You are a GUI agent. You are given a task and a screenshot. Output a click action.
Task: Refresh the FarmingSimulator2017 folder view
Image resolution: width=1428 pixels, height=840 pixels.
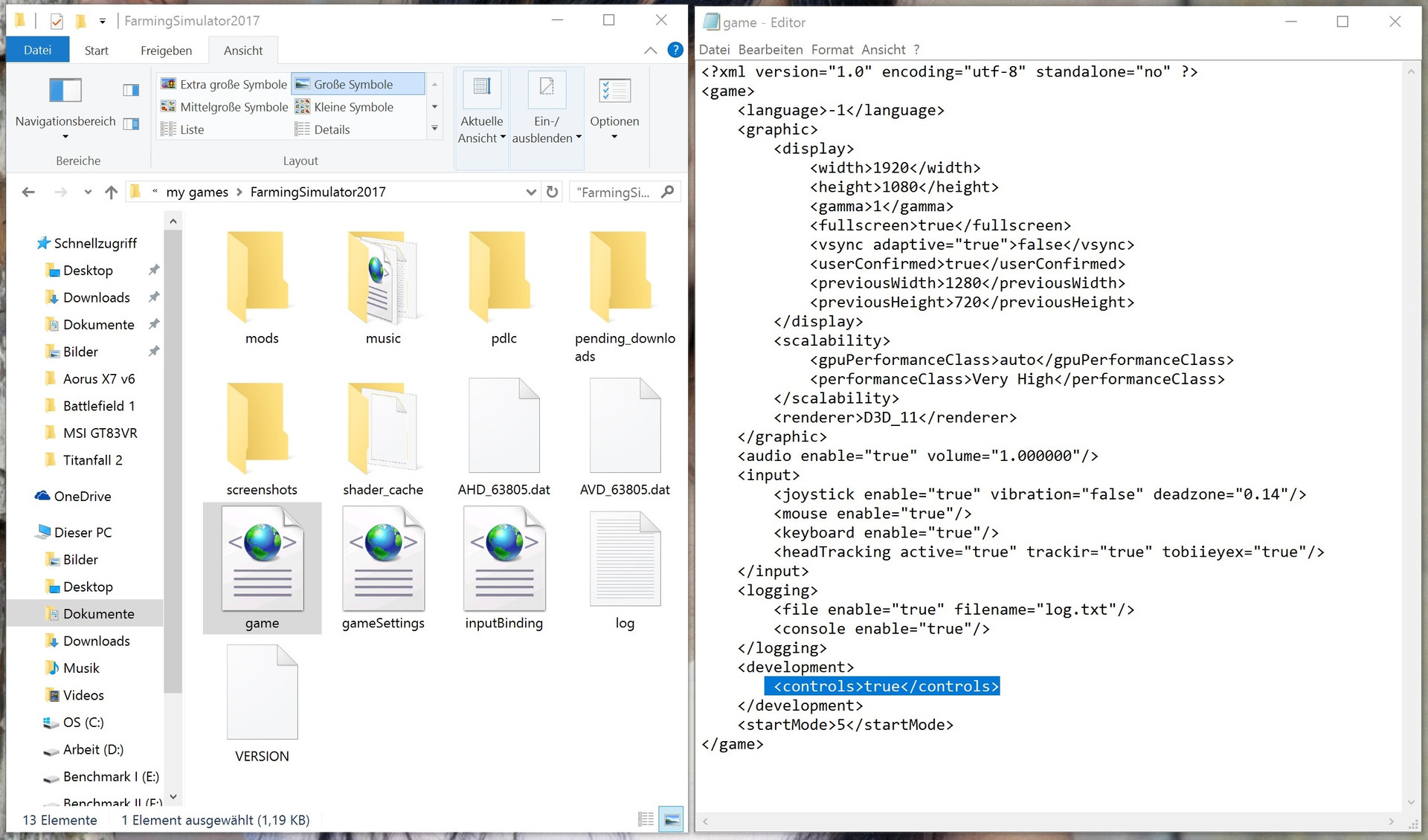pyautogui.click(x=552, y=192)
